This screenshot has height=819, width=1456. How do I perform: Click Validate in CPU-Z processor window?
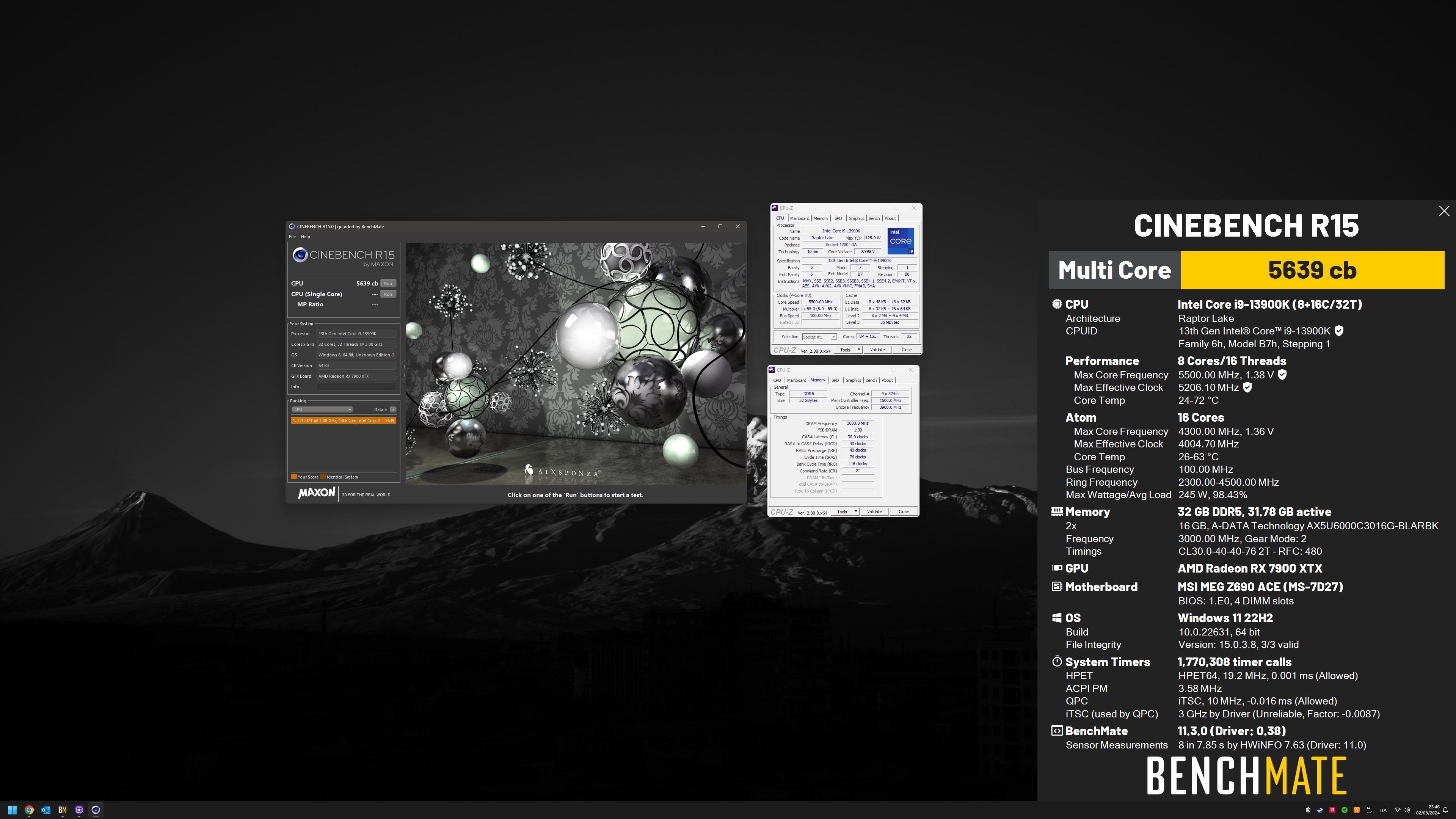coord(878,349)
